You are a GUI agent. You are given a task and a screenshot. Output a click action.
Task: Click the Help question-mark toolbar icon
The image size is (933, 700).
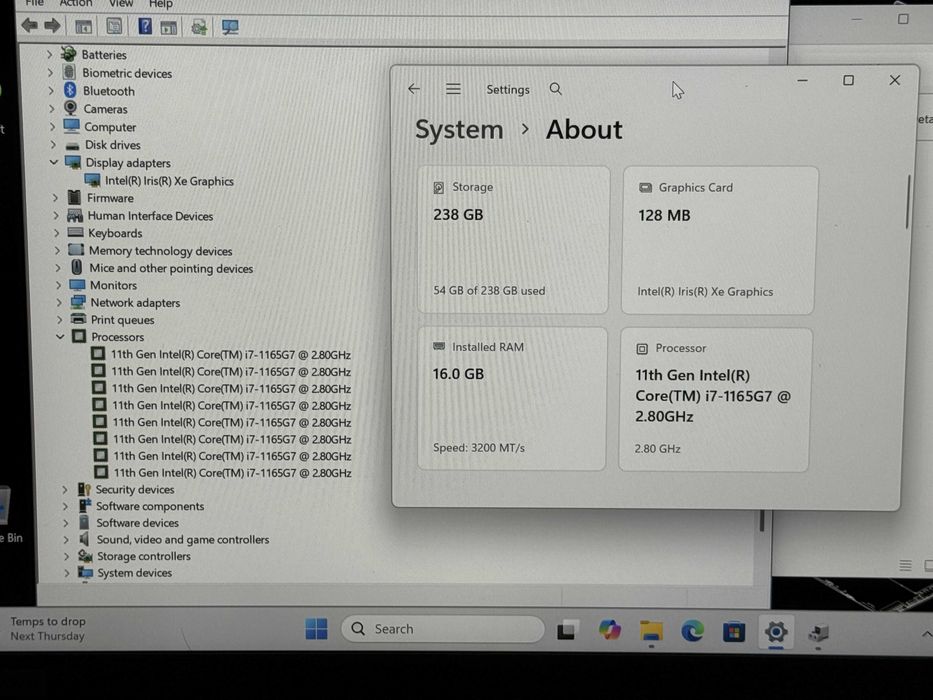pyautogui.click(x=145, y=26)
